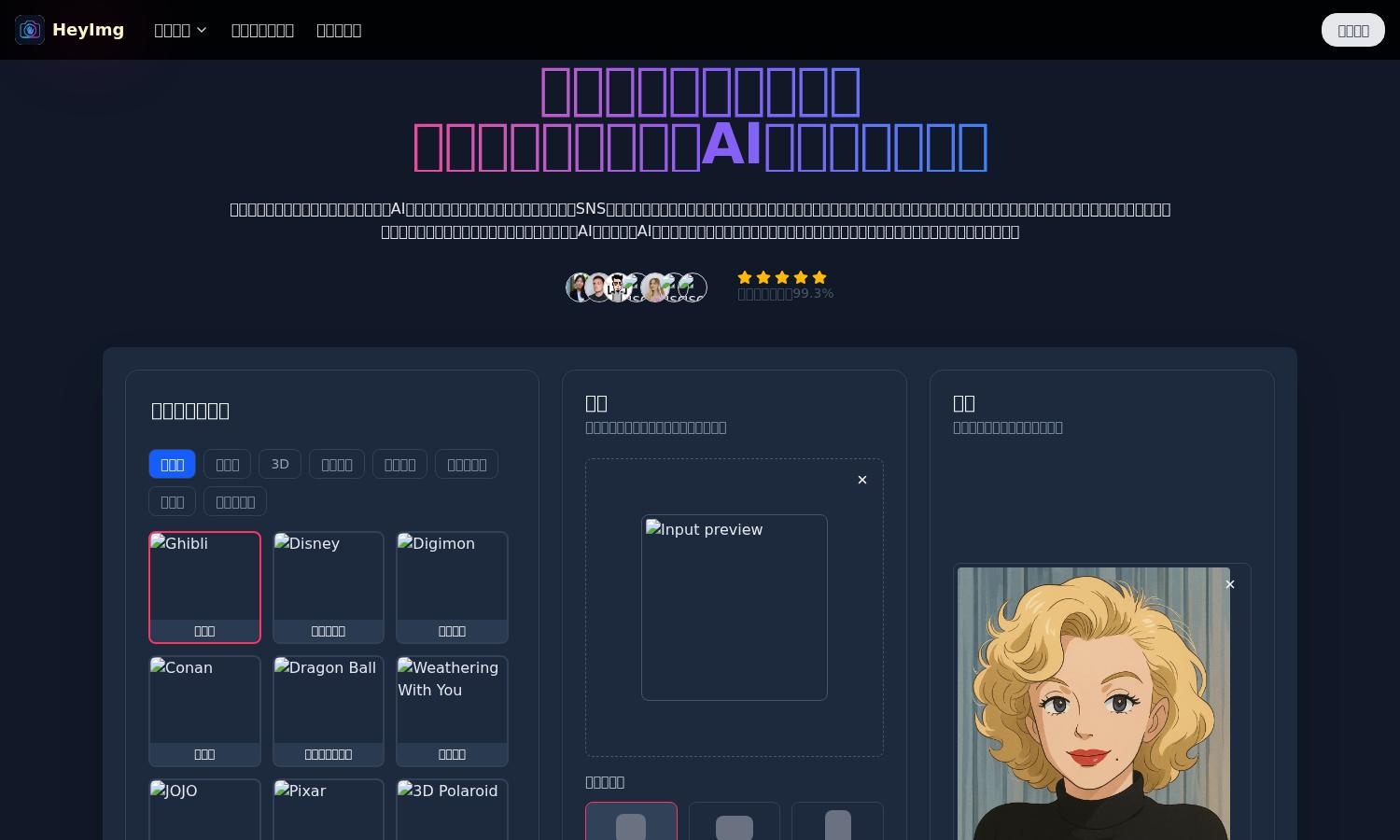Choose the Digimon style thumbnail
1400x840 pixels.
point(452,587)
